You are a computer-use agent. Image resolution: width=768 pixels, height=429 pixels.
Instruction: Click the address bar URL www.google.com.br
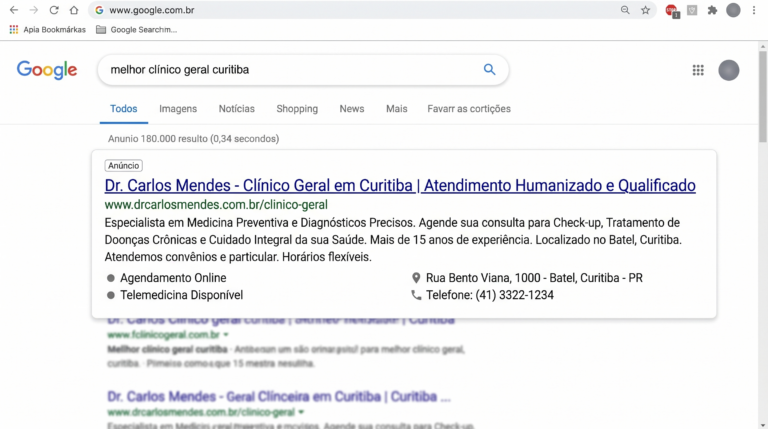click(x=152, y=10)
